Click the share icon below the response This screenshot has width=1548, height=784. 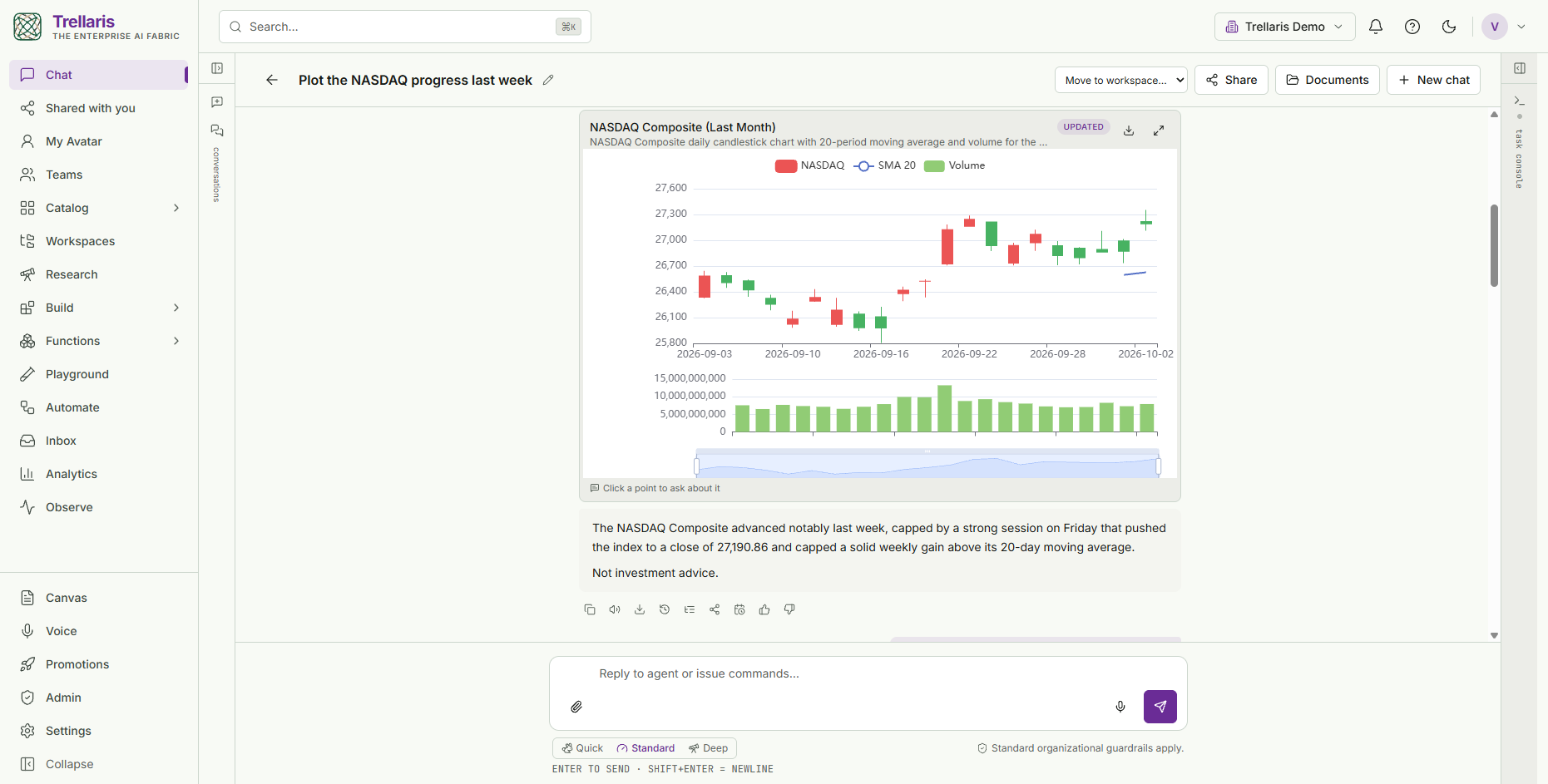point(715,609)
